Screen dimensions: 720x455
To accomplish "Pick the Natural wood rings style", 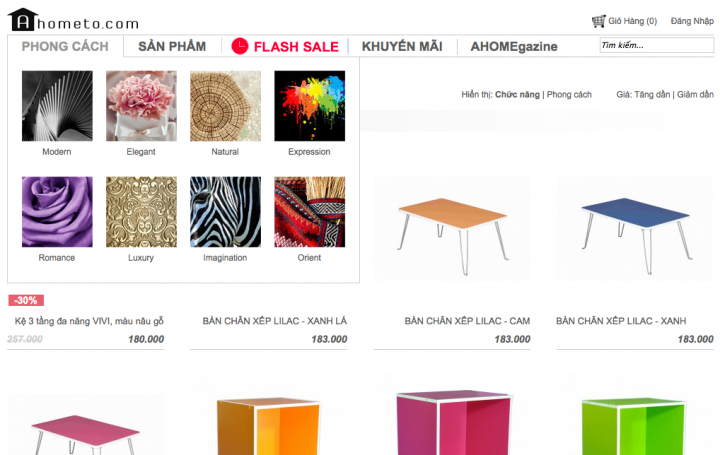I will [x=225, y=106].
